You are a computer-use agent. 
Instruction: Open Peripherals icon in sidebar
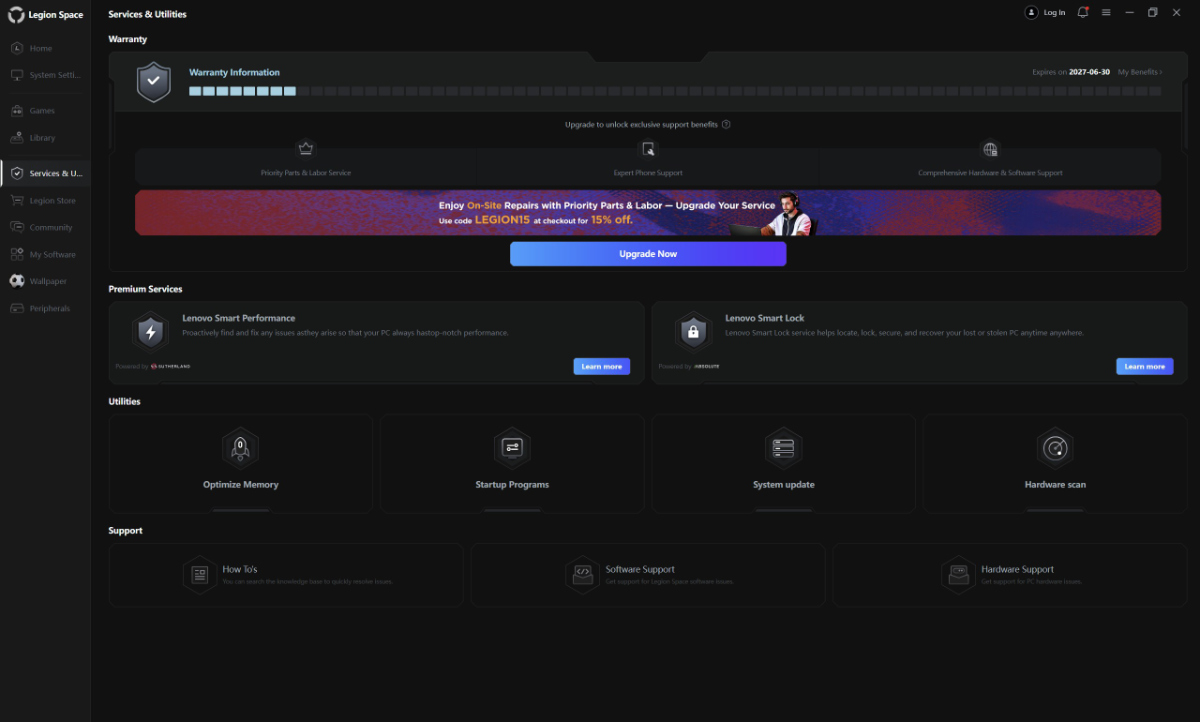coord(17,308)
